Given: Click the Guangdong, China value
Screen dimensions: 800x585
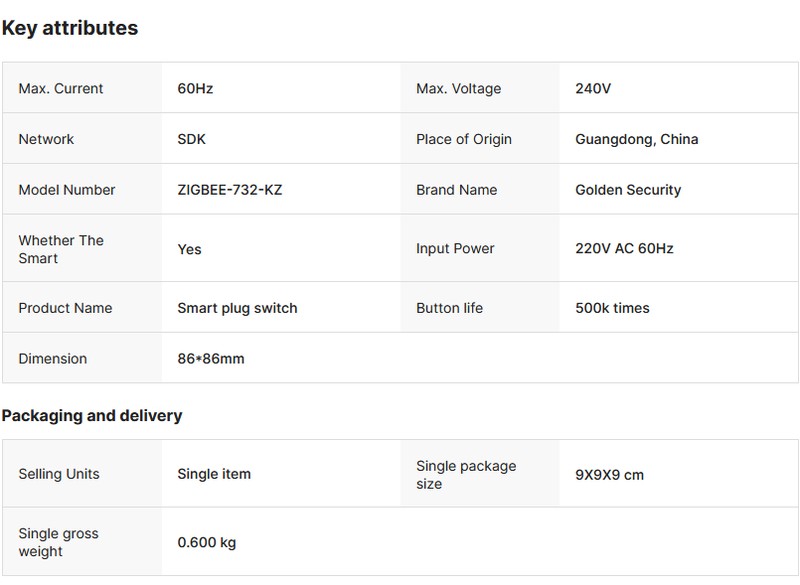Looking at the screenshot, I should (x=636, y=139).
